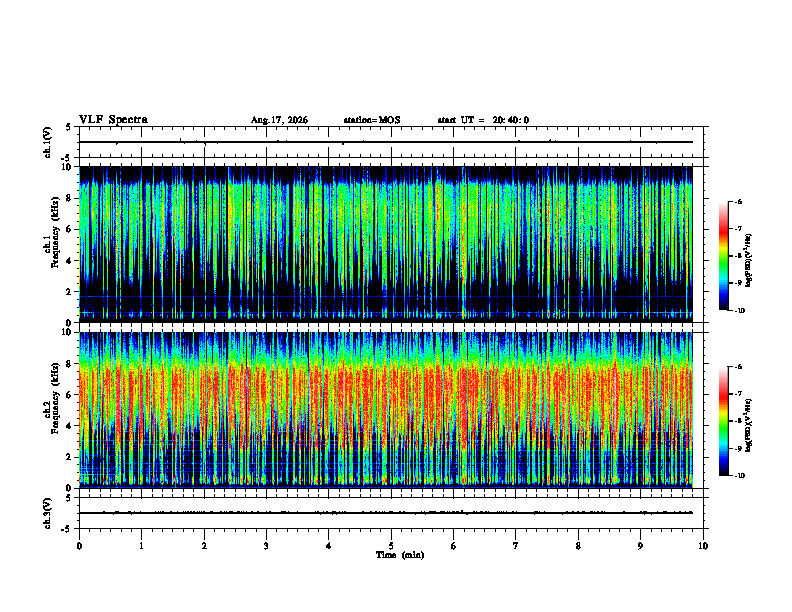Select the station=MOS label
Image resolution: width=792 pixels, height=612 pixels.
[x=372, y=120]
